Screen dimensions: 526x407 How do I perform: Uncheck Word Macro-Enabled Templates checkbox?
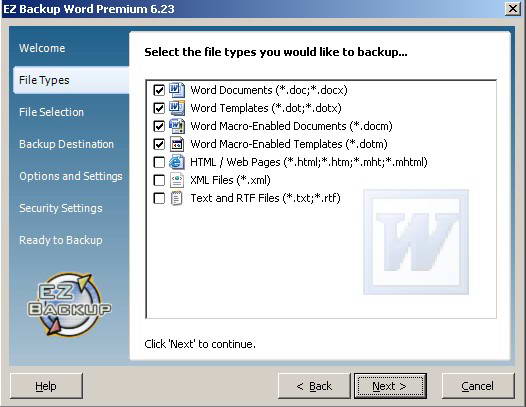[159, 144]
